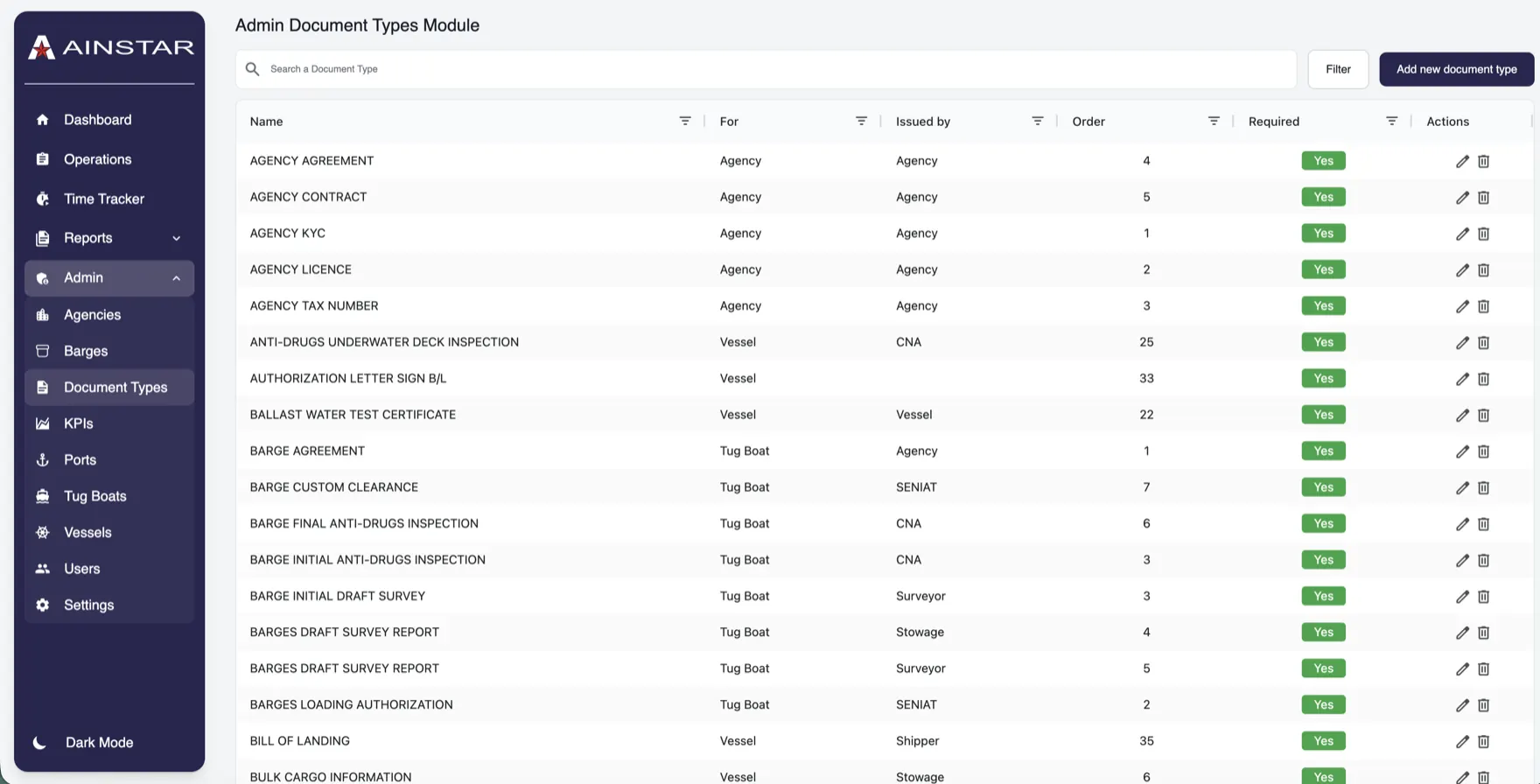The width and height of the screenshot is (1540, 784).
Task: Edit the AGENCY AGREEMENT row with pencil icon
Action: 1462,161
